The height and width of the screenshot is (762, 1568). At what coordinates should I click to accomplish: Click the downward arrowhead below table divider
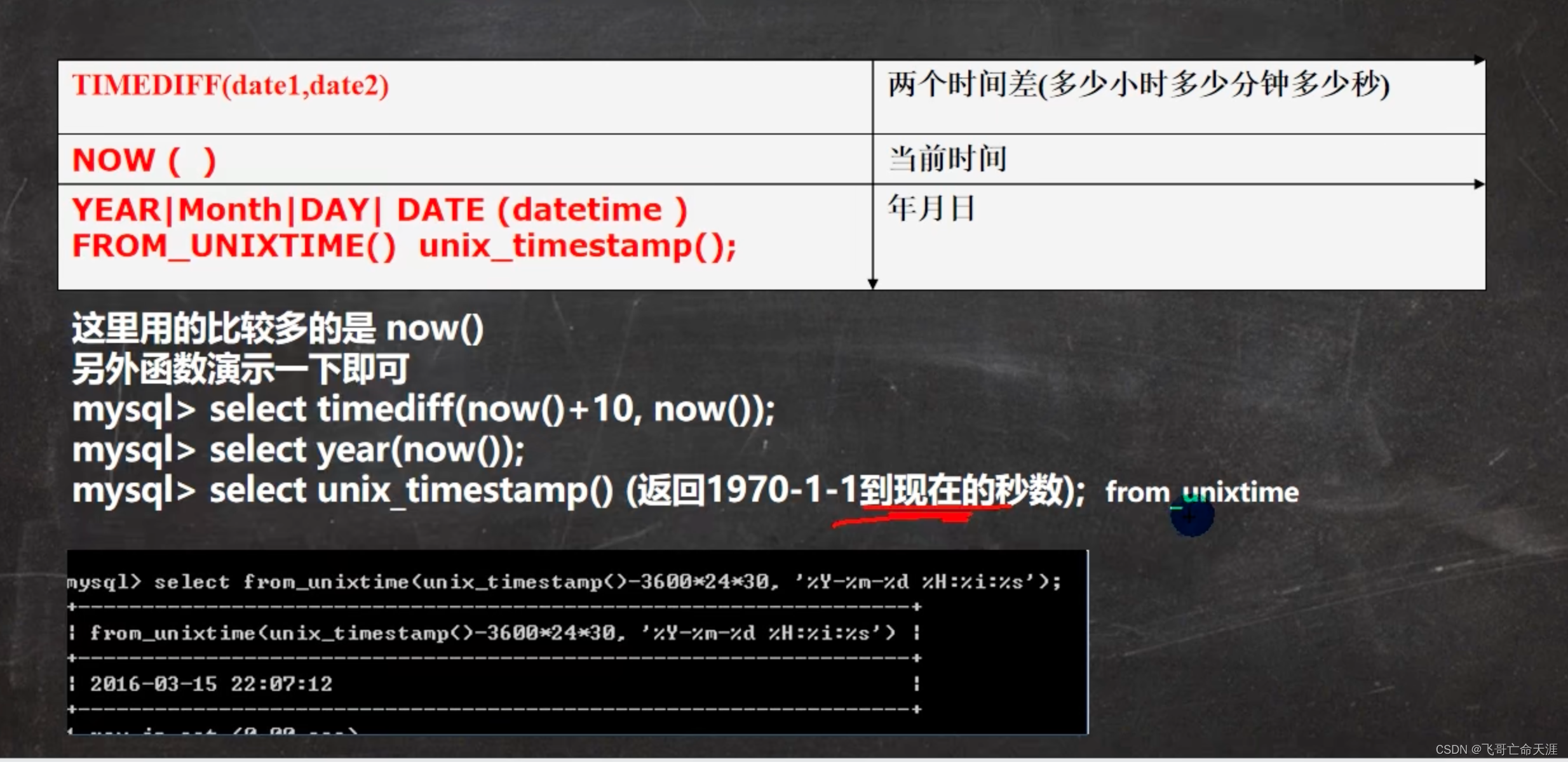pyautogui.click(x=872, y=283)
